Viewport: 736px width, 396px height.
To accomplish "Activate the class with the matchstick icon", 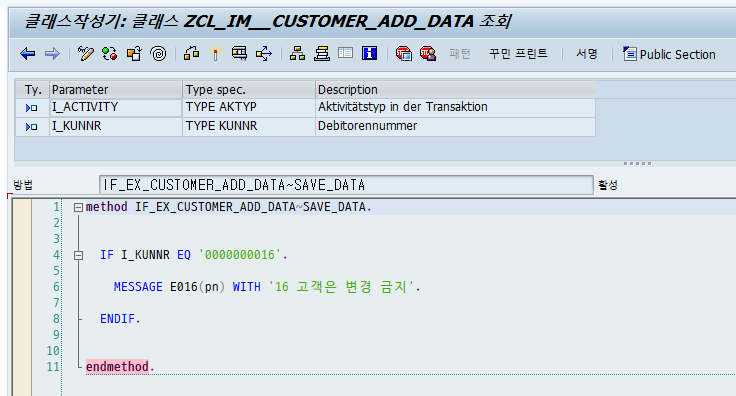I will pos(215,54).
